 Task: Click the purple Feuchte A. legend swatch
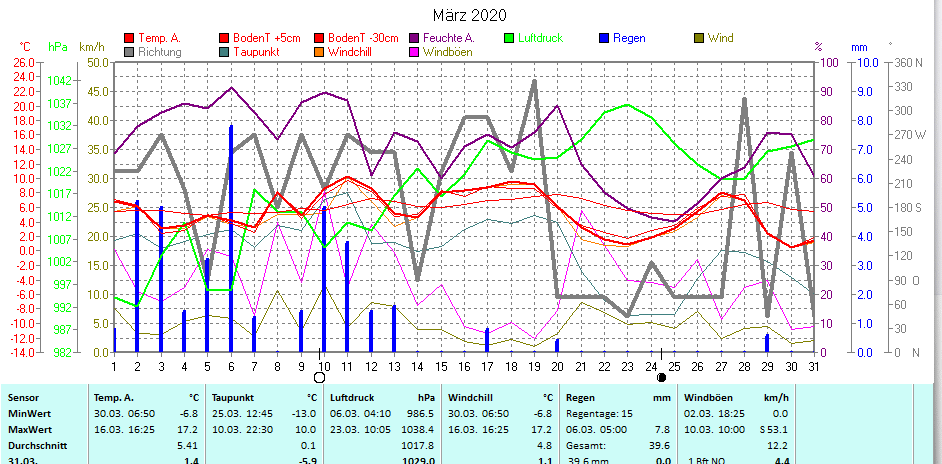point(414,38)
